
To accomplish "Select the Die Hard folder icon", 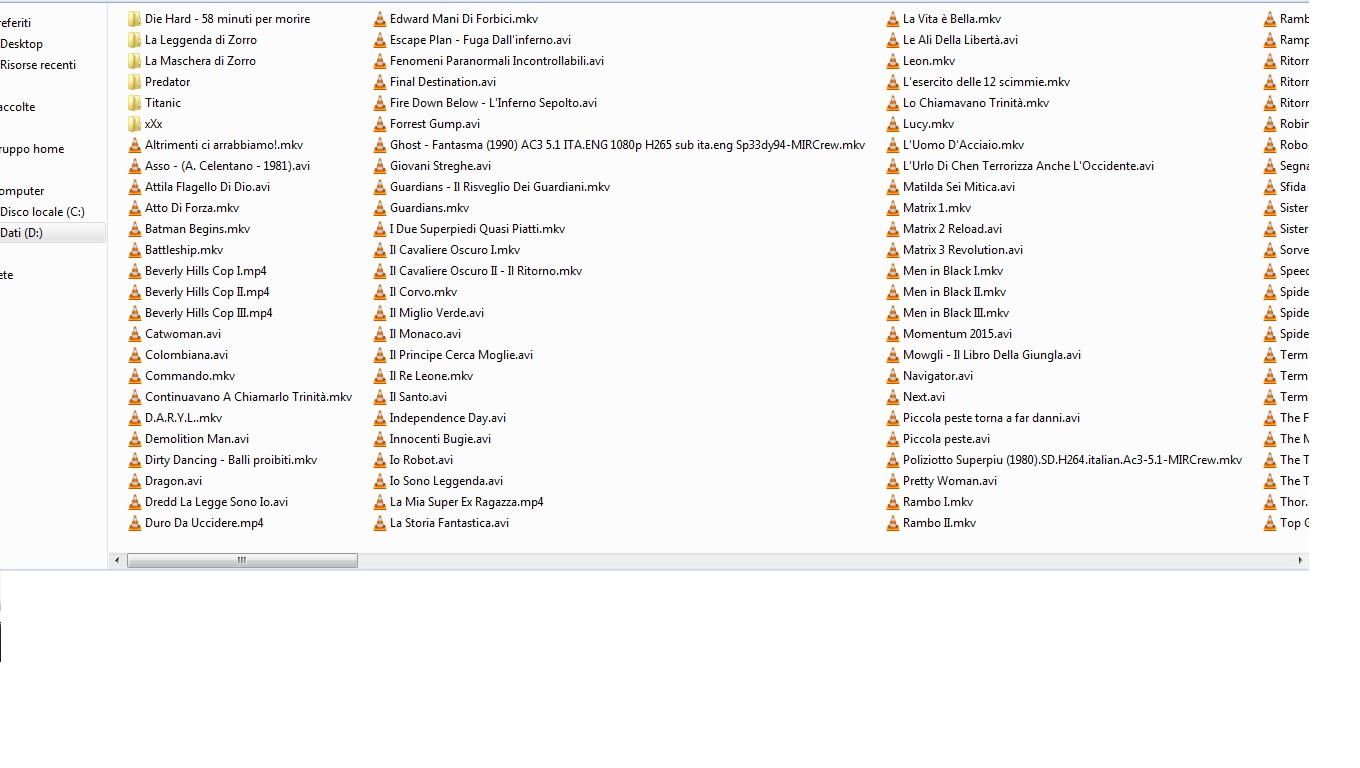I will tap(135, 19).
